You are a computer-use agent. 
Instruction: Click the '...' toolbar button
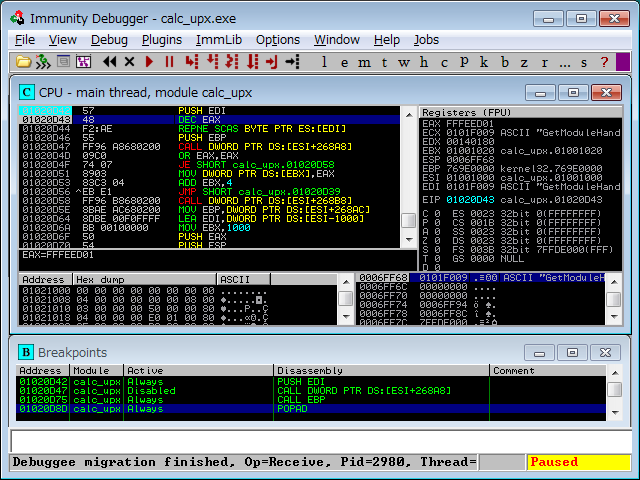pyautogui.click(x=565, y=62)
